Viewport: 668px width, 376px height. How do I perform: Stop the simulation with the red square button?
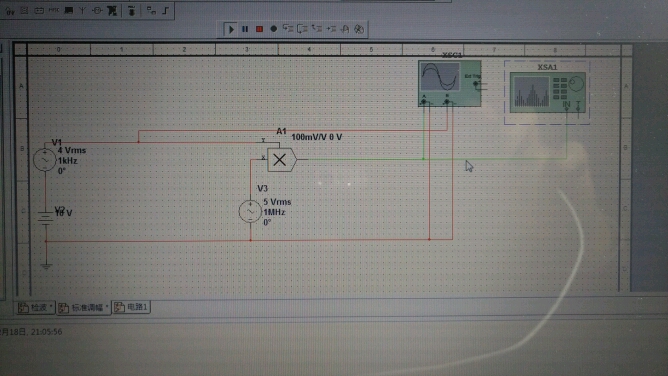[259, 29]
